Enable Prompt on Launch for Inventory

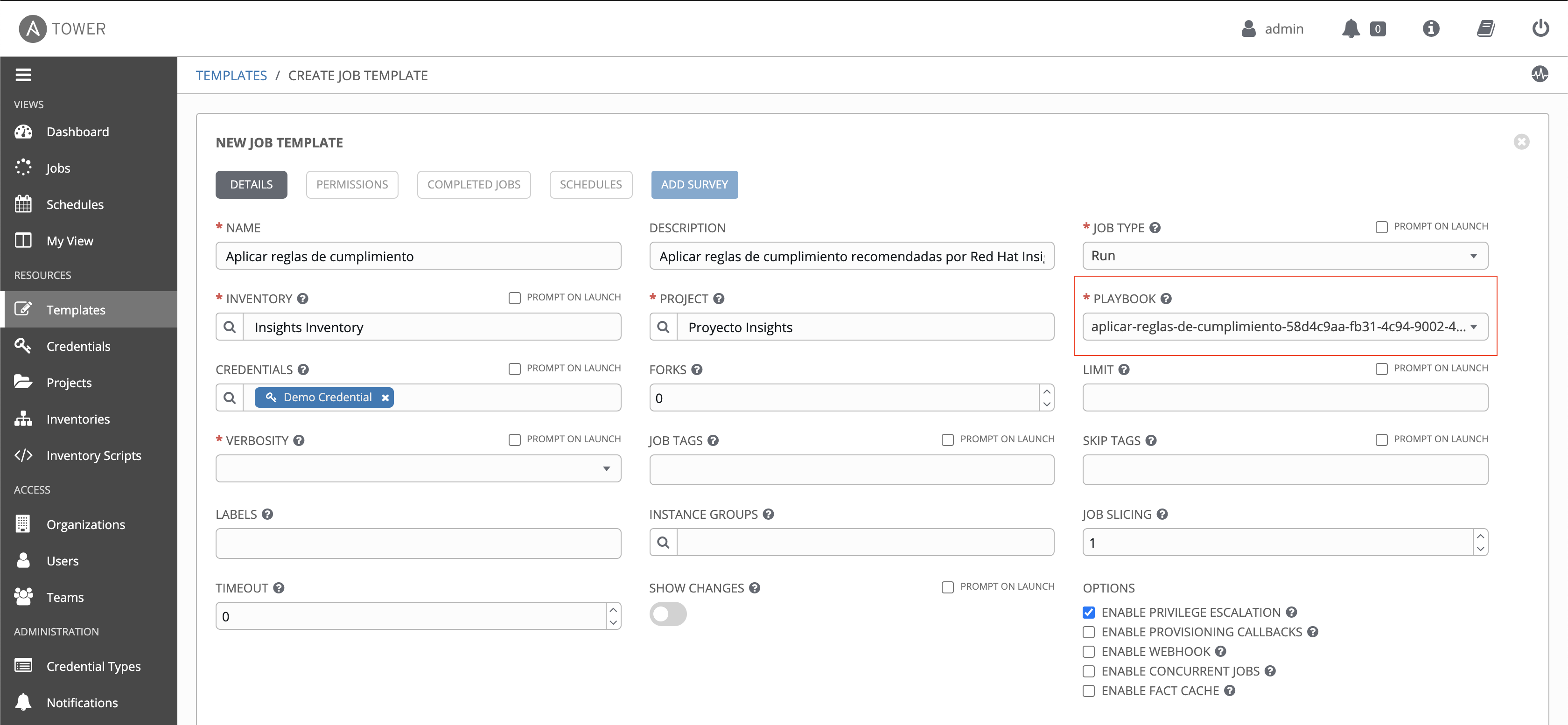pos(514,298)
